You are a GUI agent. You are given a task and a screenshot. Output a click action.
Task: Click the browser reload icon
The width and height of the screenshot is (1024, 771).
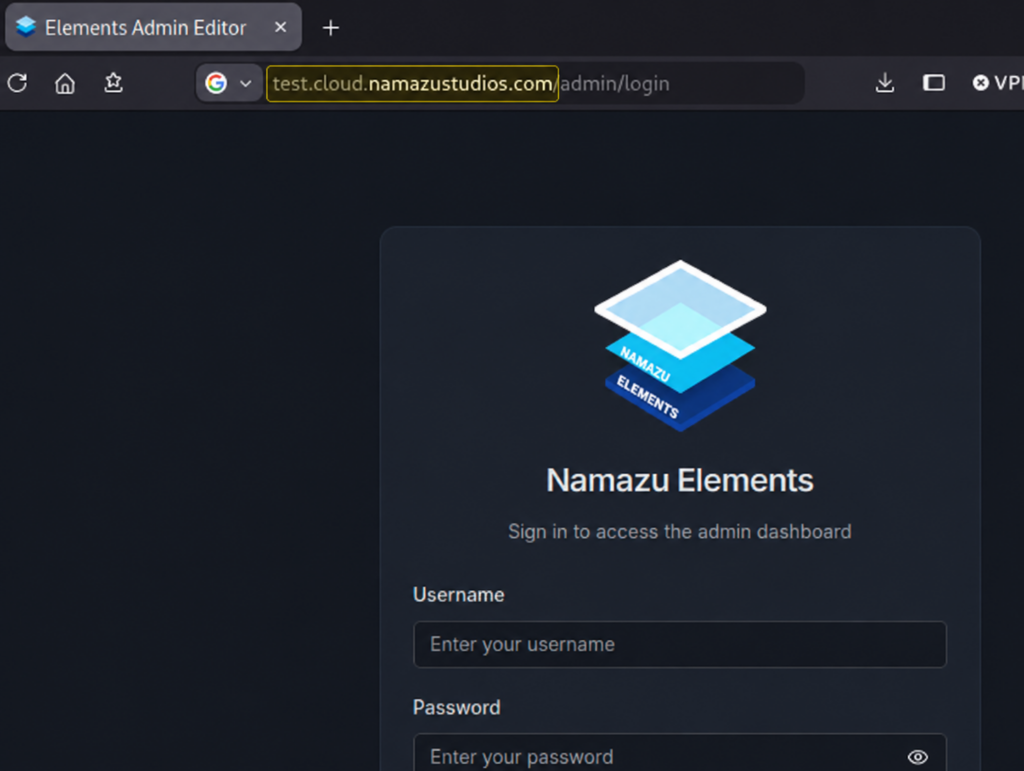[x=18, y=83]
